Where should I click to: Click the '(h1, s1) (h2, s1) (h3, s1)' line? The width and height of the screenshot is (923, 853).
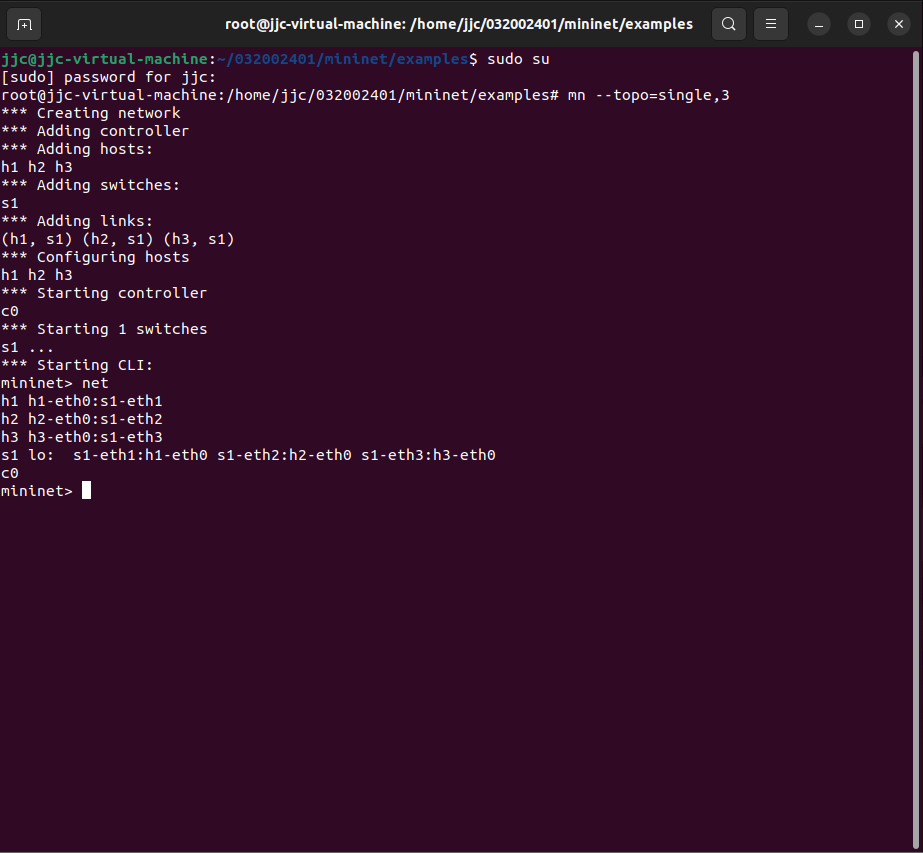(x=118, y=239)
